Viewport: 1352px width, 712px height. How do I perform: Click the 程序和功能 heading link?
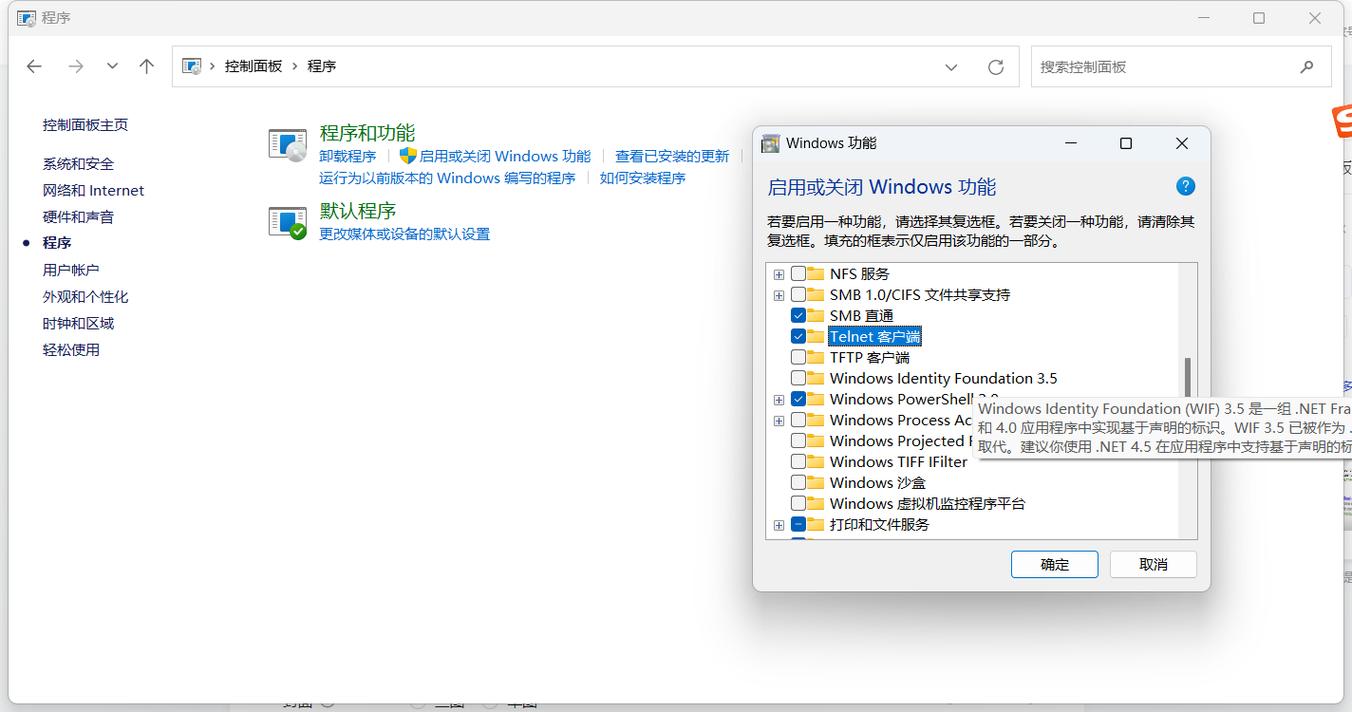(x=367, y=133)
